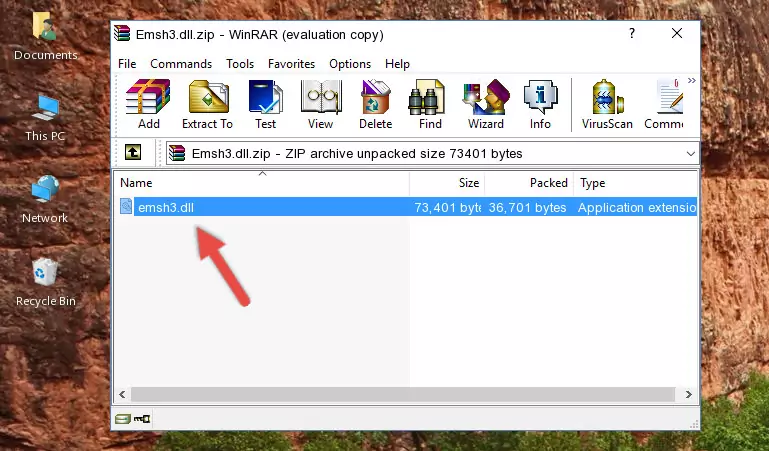The height and width of the screenshot is (451, 769).
Task: Launch the Wizard icon
Action: (486, 104)
